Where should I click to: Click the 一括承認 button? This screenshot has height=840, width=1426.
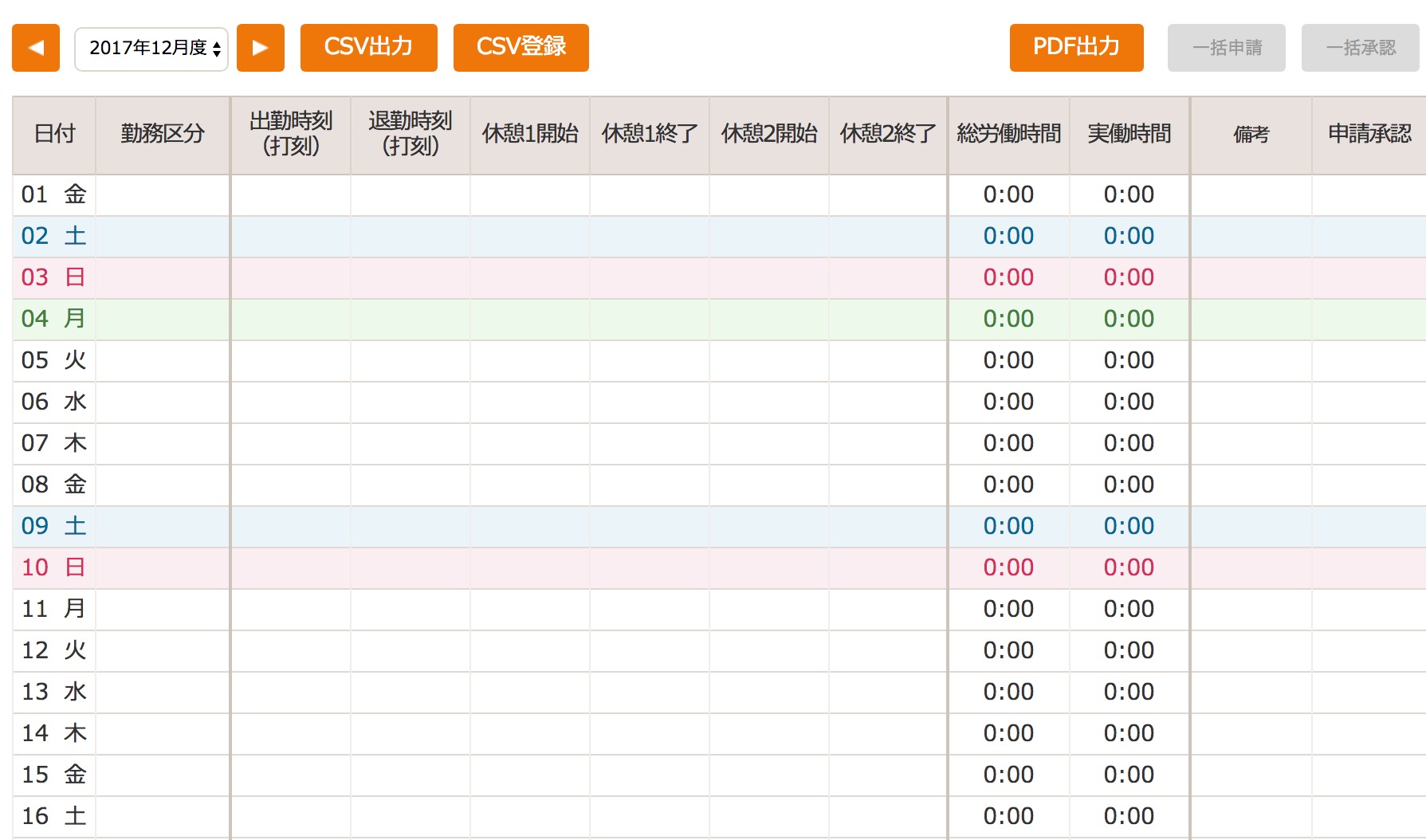[x=1361, y=48]
